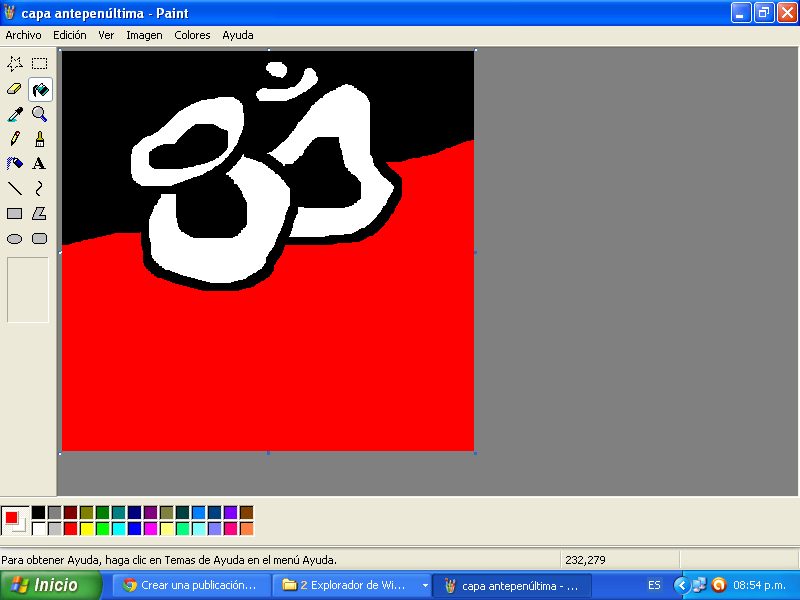This screenshot has width=800, height=600.
Task: Choose the Curve tool
Action: pos(40,189)
